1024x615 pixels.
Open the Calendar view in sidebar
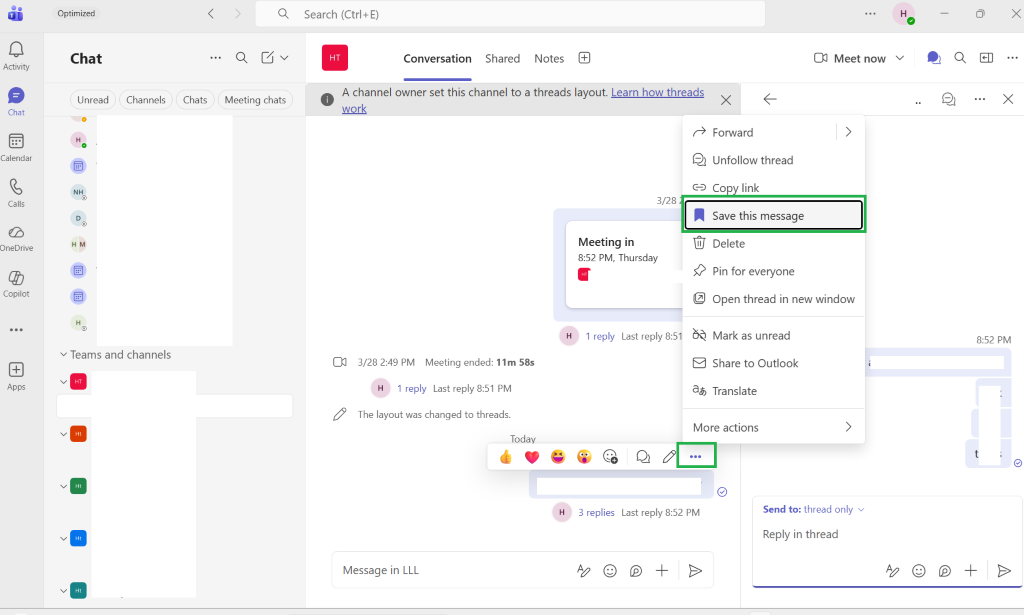pyautogui.click(x=16, y=147)
